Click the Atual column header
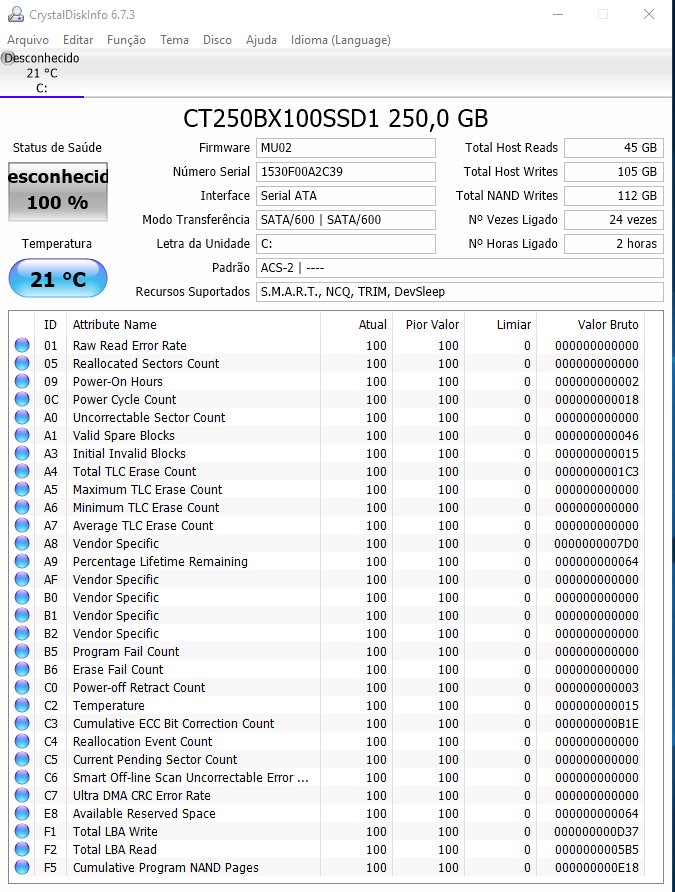This screenshot has width=675, height=892. (356, 324)
